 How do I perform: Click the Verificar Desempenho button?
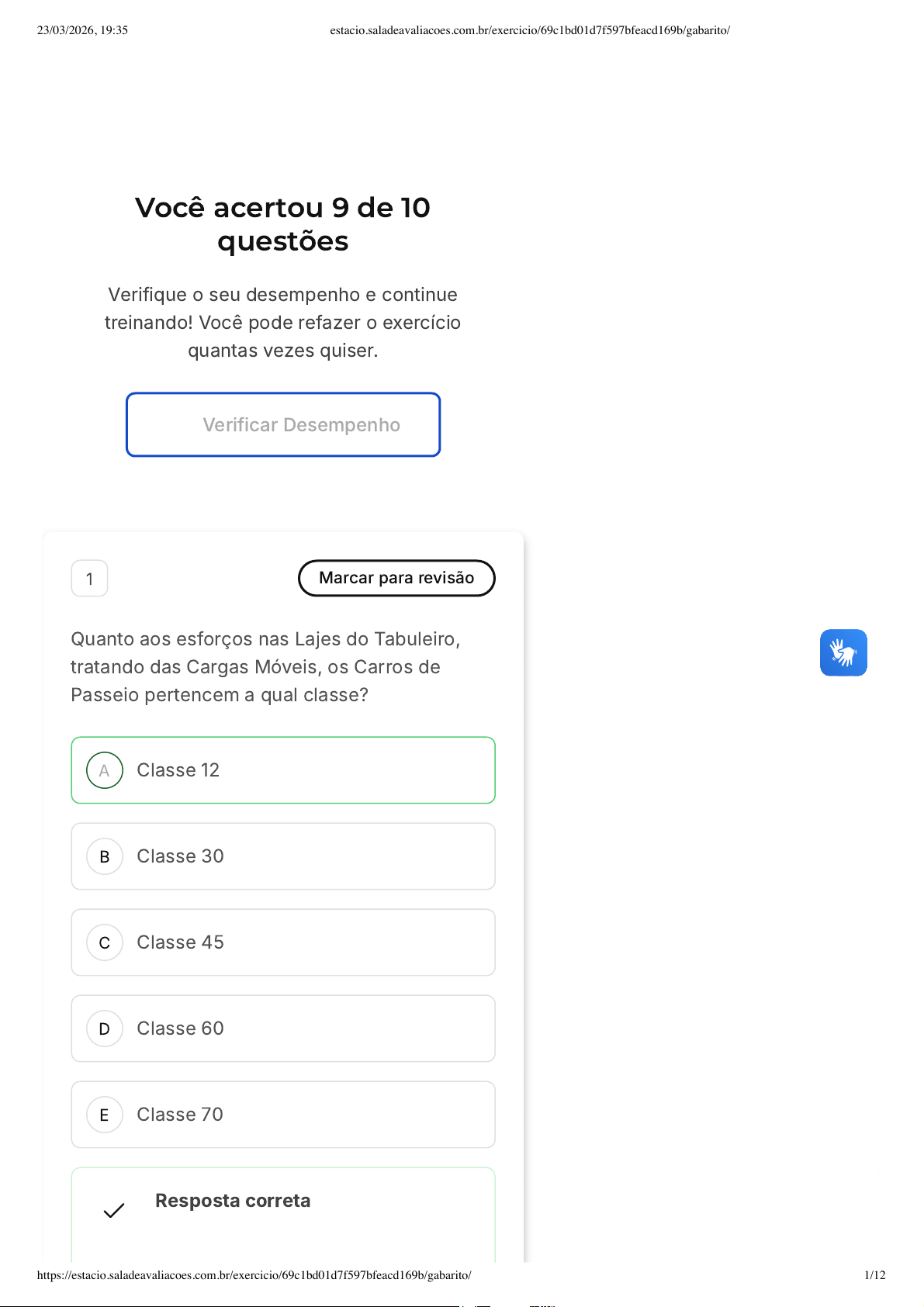283,425
